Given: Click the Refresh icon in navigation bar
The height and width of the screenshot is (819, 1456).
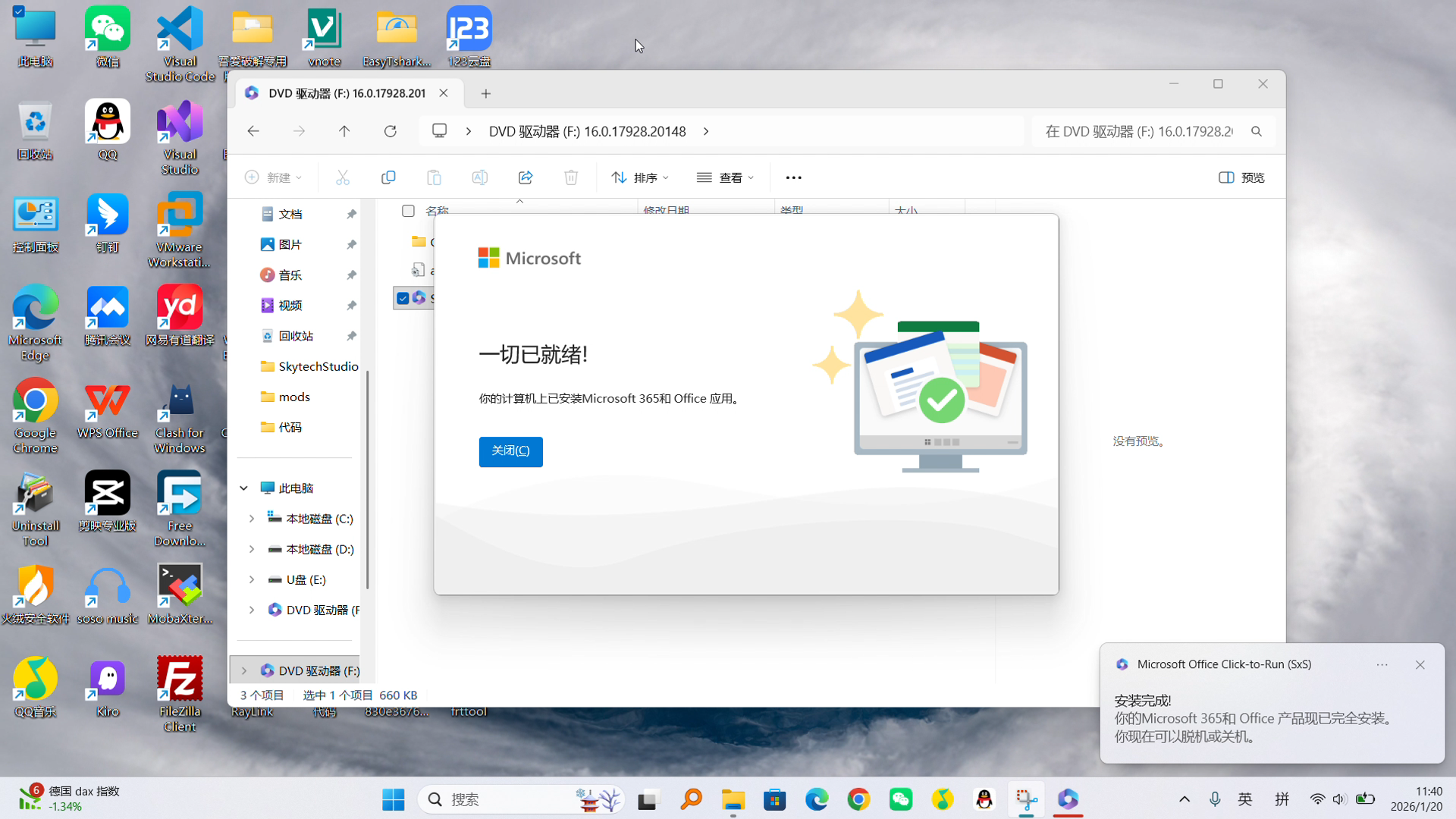Looking at the screenshot, I should pyautogui.click(x=391, y=131).
